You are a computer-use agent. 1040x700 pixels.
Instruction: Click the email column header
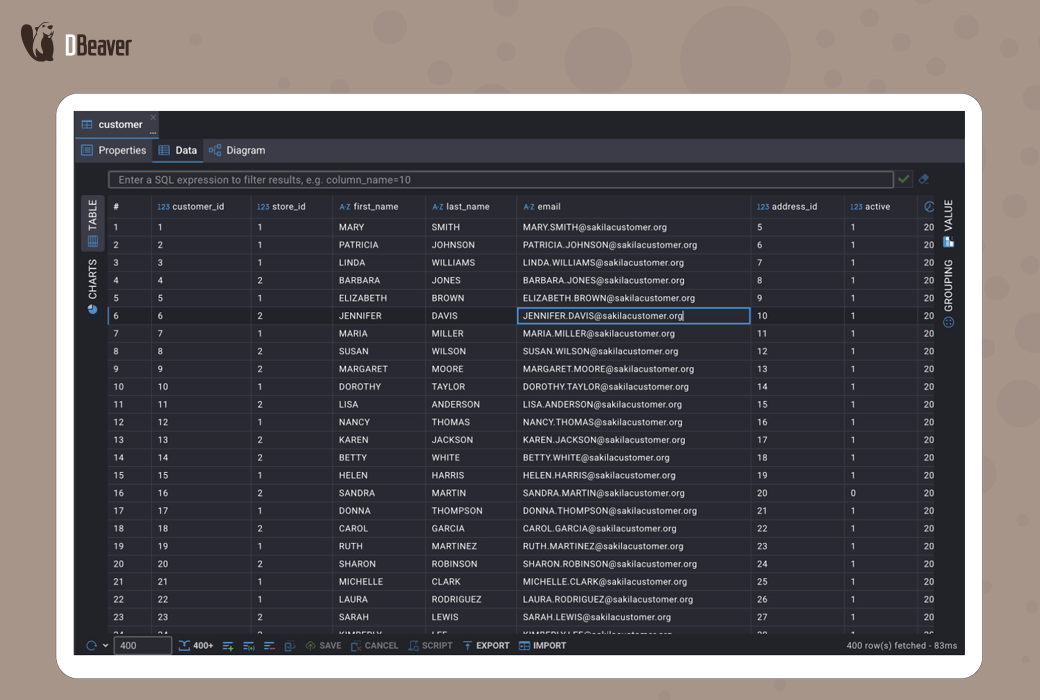click(549, 207)
